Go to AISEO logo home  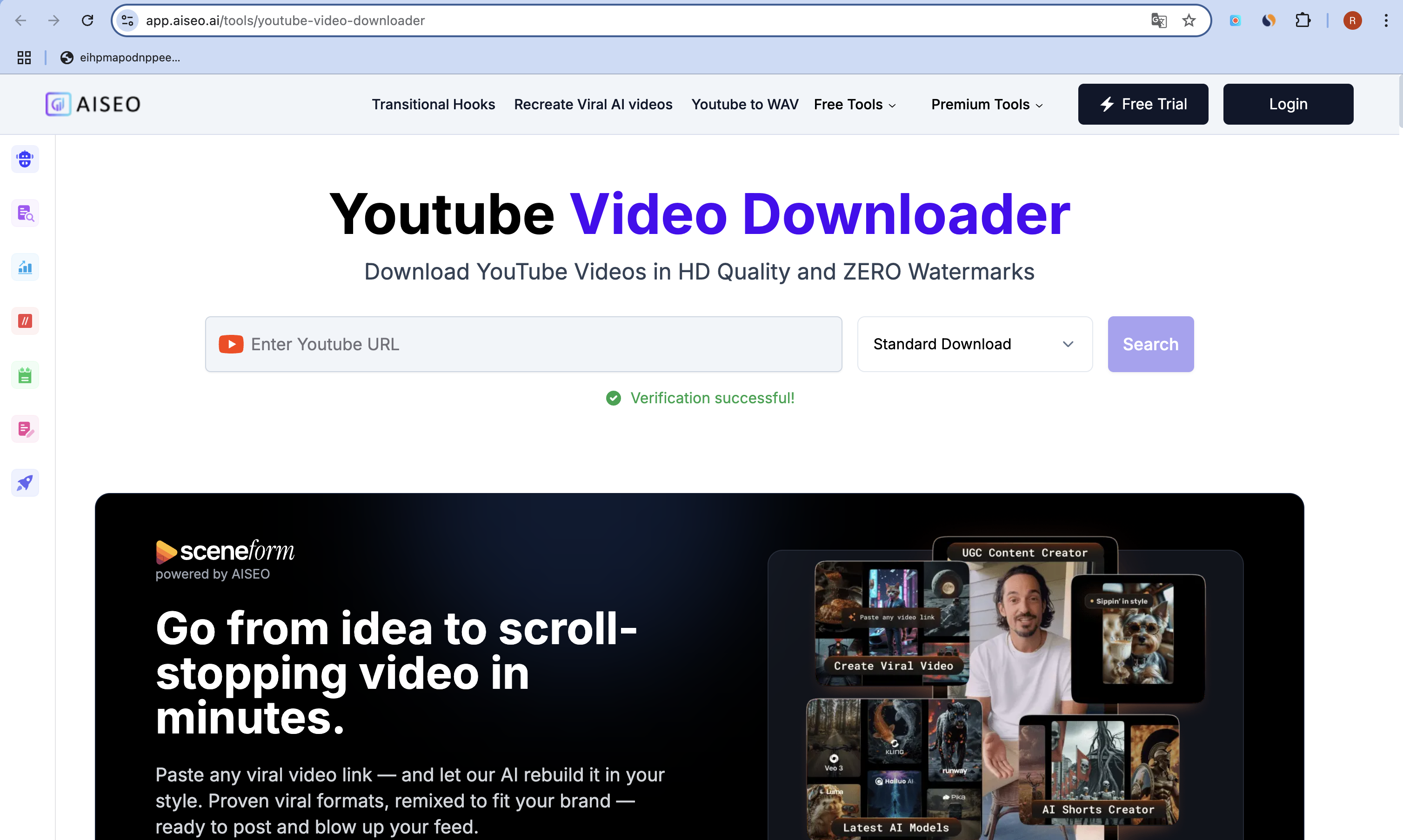click(94, 104)
